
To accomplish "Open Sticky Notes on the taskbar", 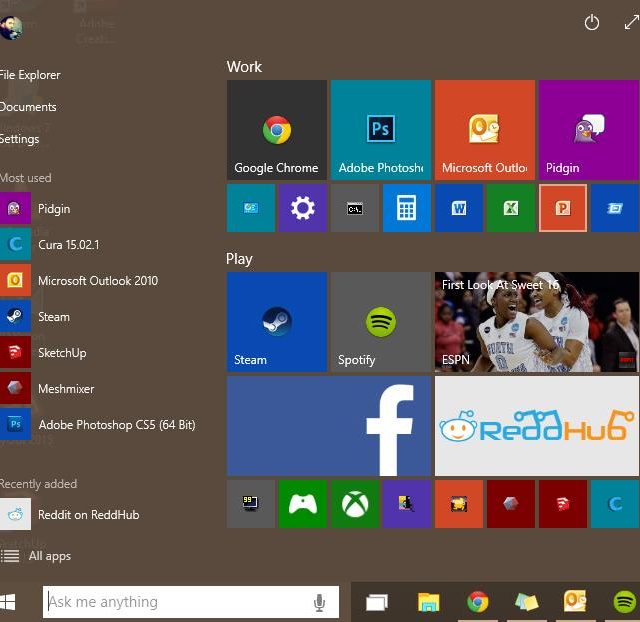I will point(527,602).
